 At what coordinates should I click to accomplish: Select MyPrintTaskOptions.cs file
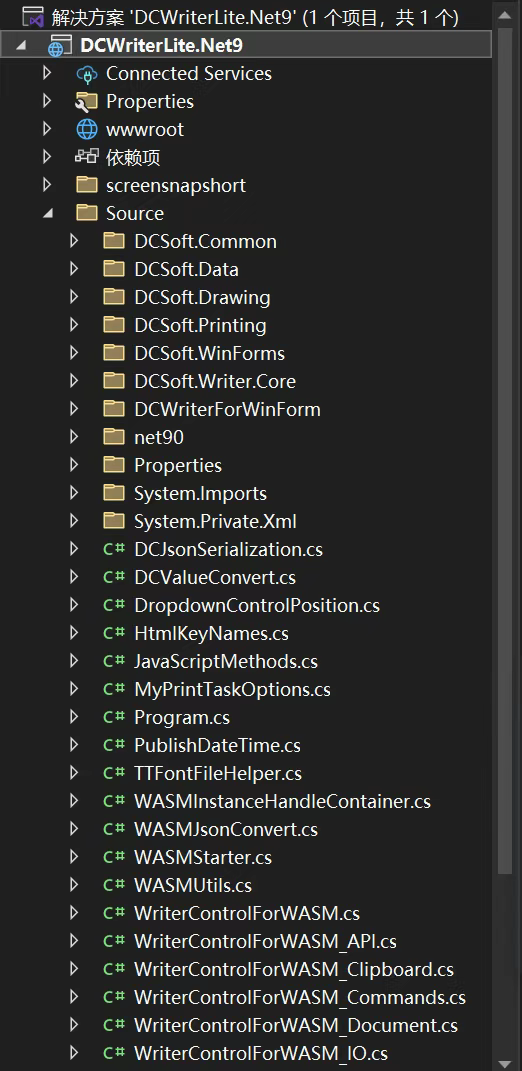(232, 689)
